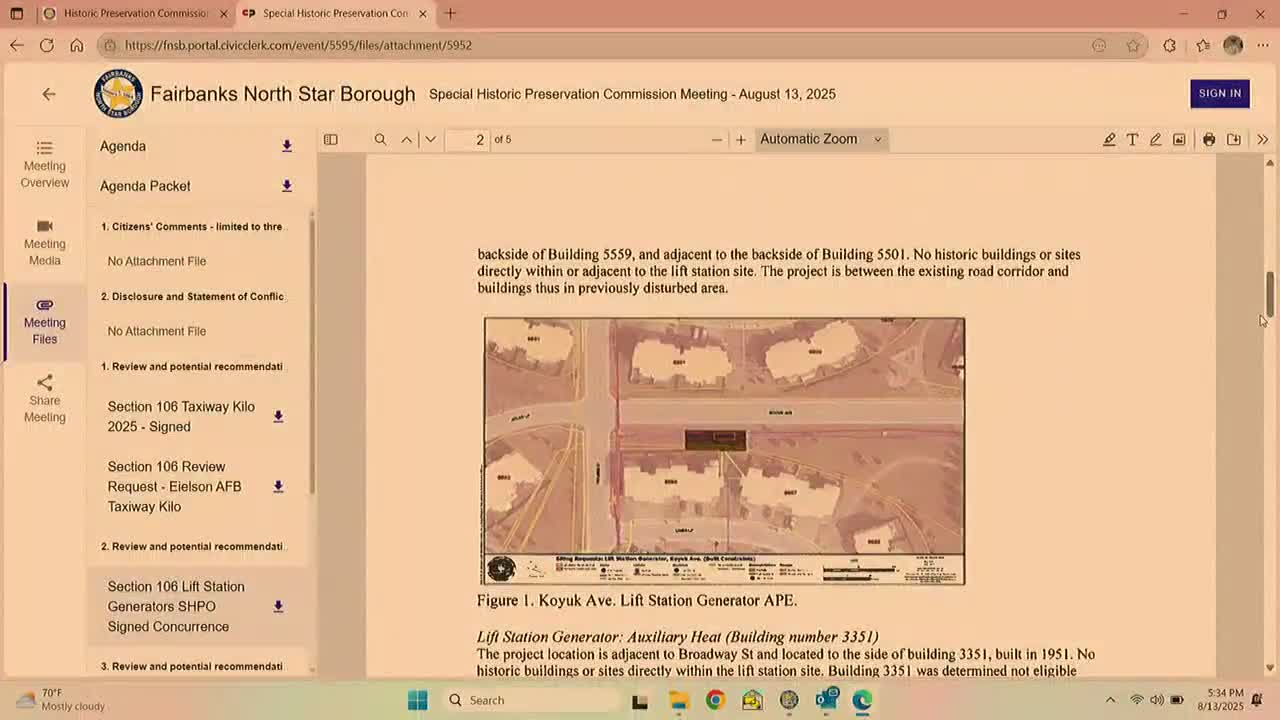This screenshot has width=1280, height=720.
Task: Download the Agenda Packet file
Action: point(286,186)
